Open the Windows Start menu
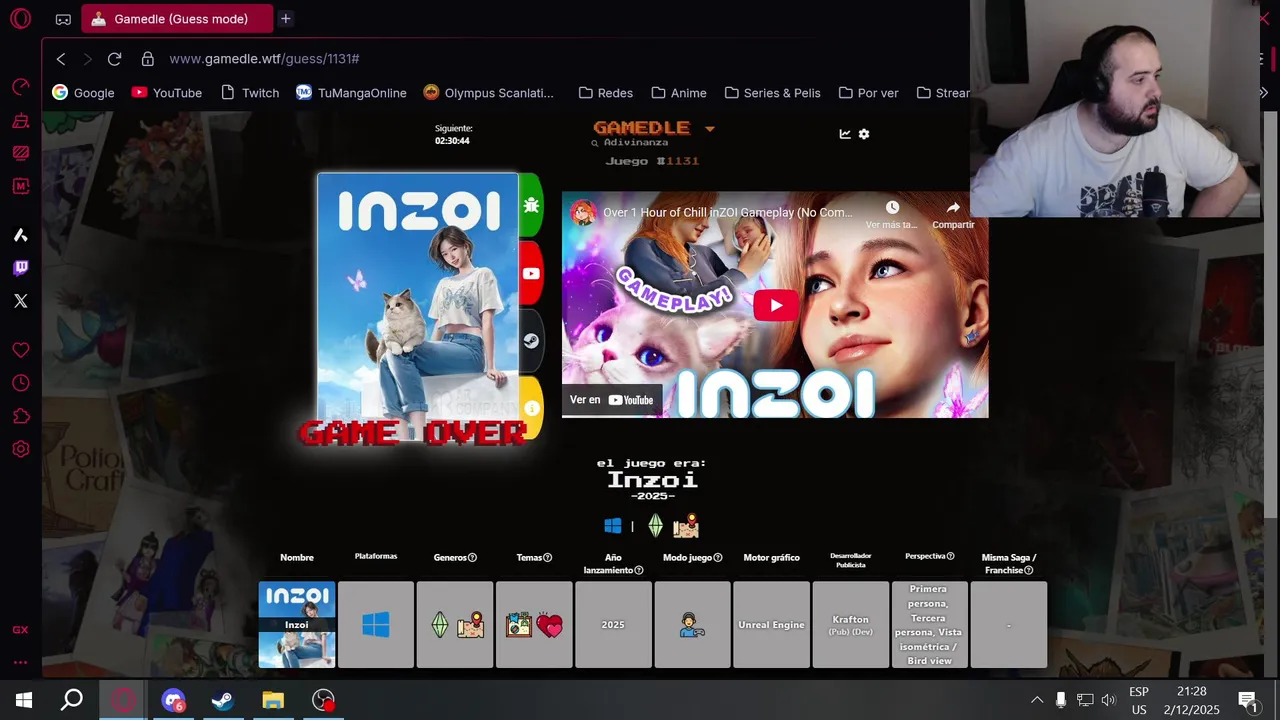Image resolution: width=1280 pixels, height=720 pixels. [x=24, y=700]
